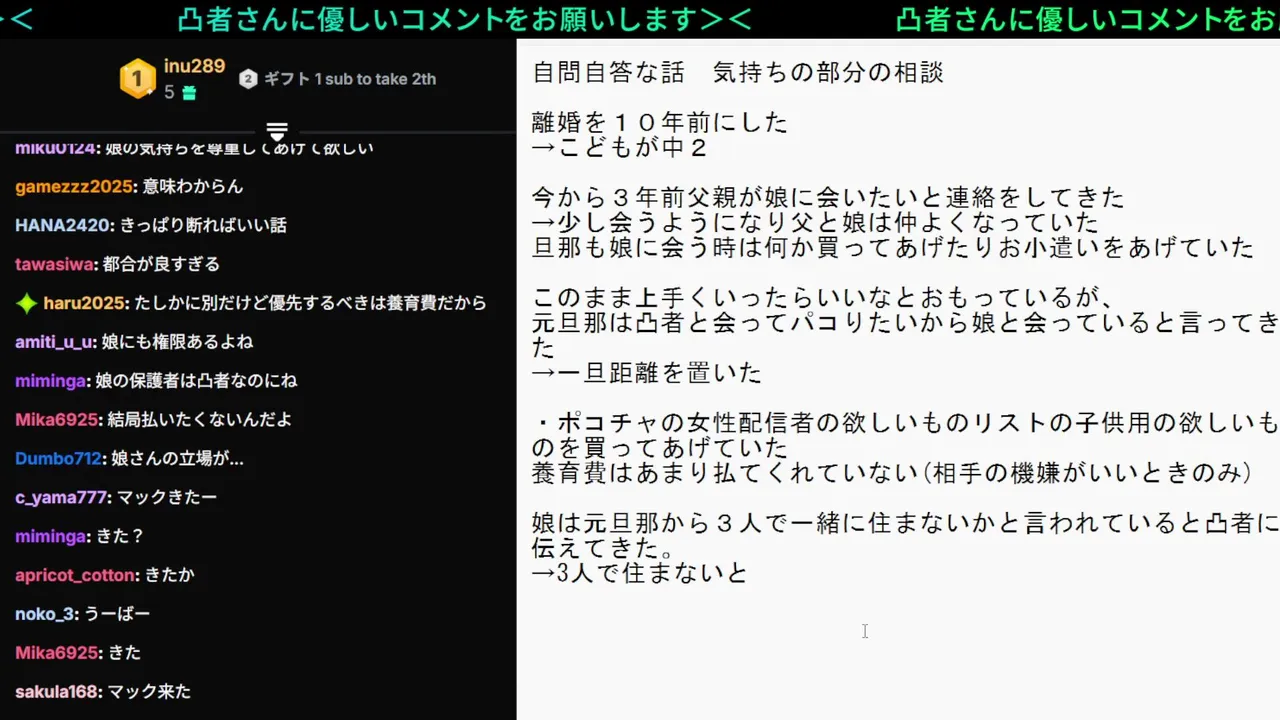This screenshot has height=720, width=1280.
Task: Click line starting '養育費はあまり払てくれていない'
Action: pyautogui.click(x=892, y=473)
